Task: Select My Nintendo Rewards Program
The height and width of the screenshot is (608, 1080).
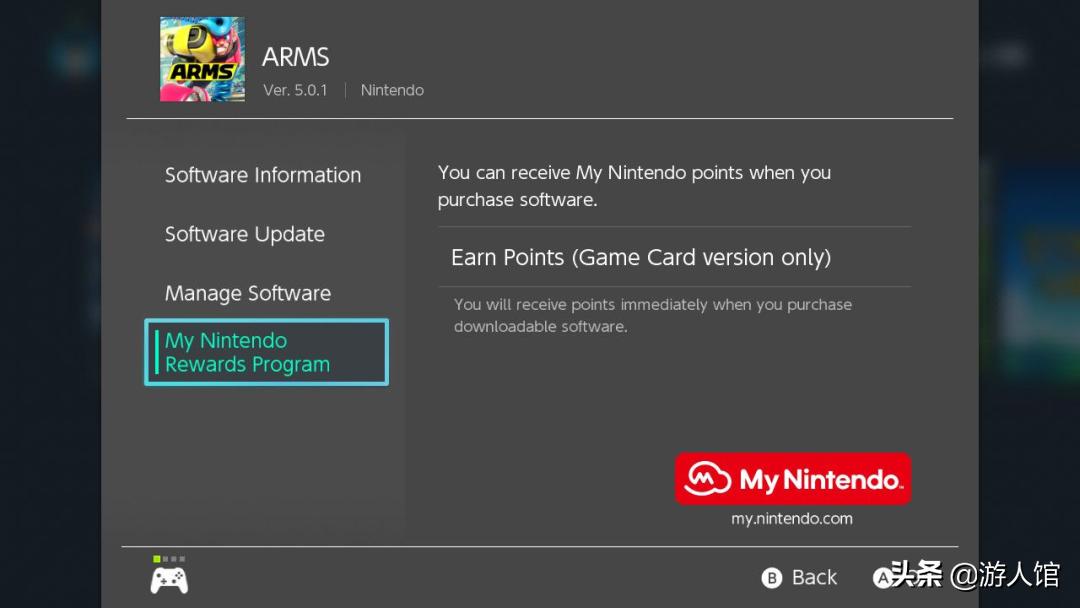Action: (266, 352)
